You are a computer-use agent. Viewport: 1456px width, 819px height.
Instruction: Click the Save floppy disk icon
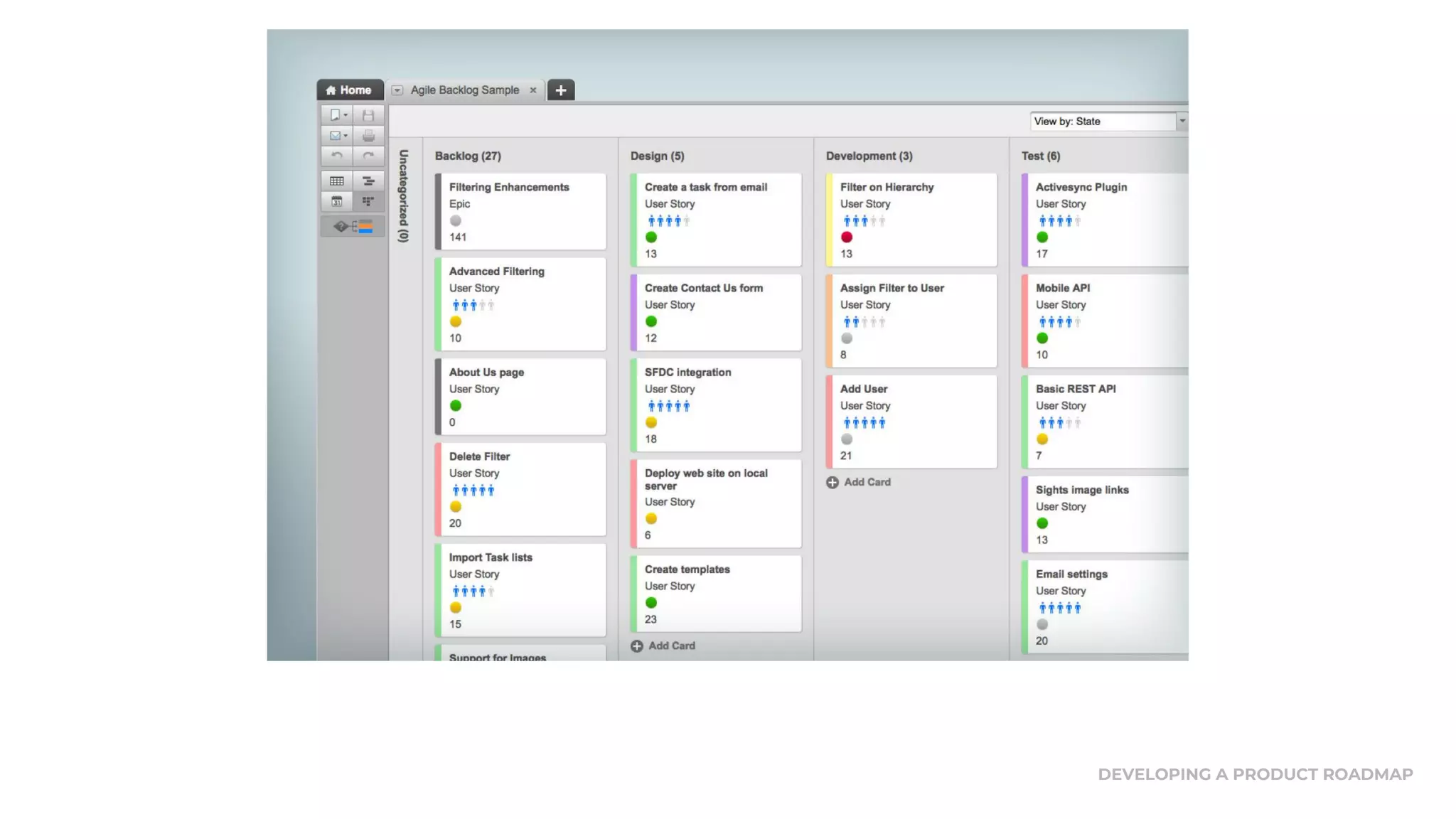click(x=368, y=115)
